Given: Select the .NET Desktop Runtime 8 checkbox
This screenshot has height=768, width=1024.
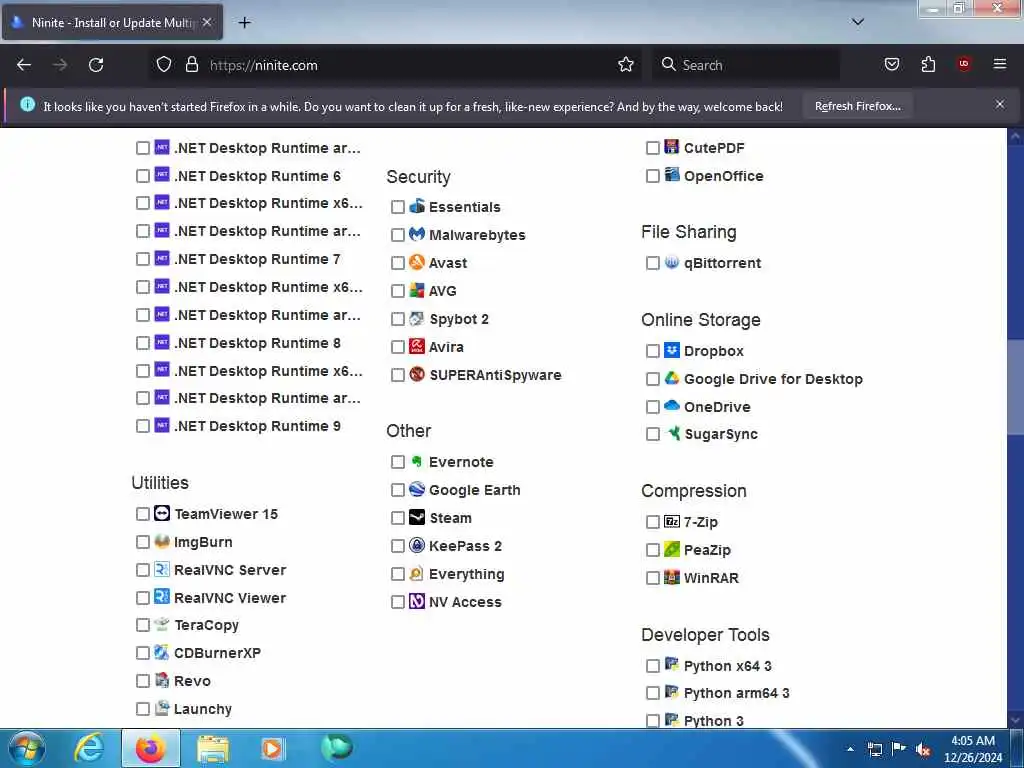Looking at the screenshot, I should click(x=143, y=343).
